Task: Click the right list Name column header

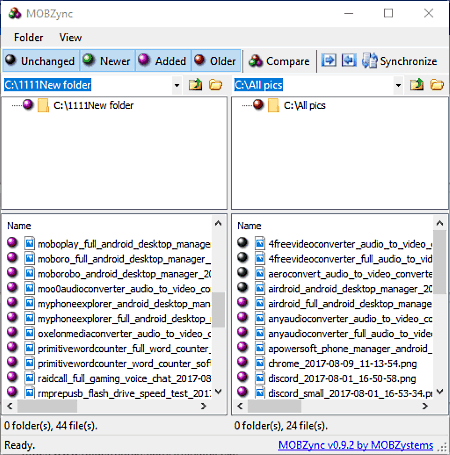Action: click(249, 226)
